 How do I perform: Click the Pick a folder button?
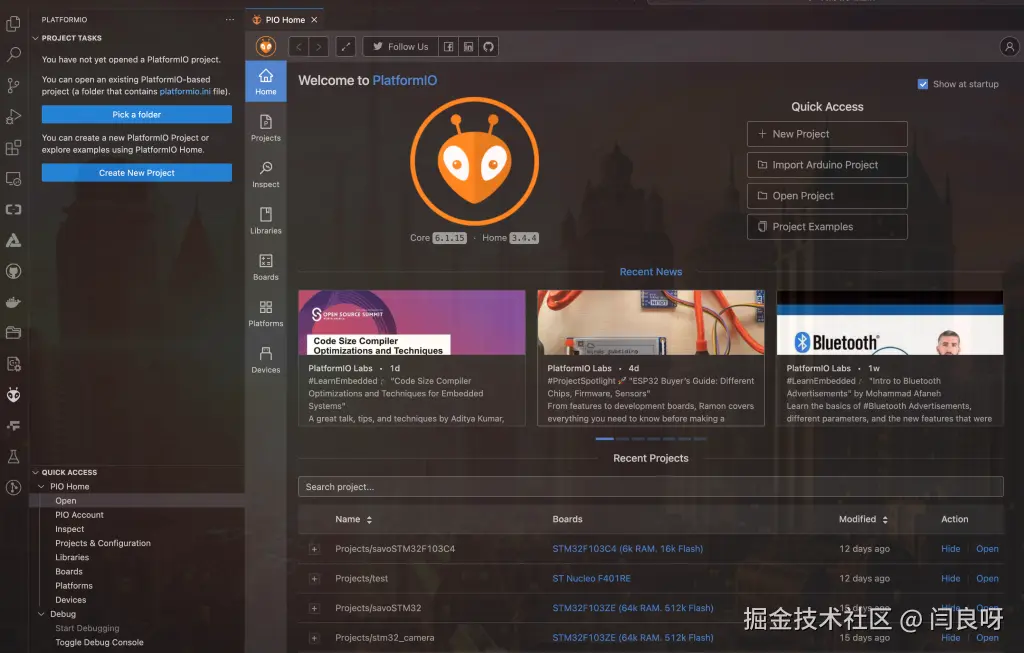pyautogui.click(x=136, y=114)
